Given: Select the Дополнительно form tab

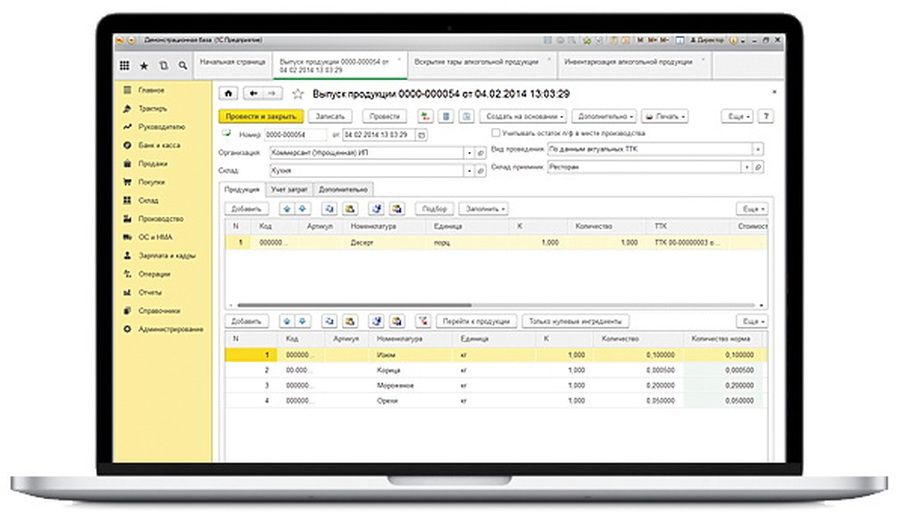Looking at the screenshot, I should [x=343, y=189].
